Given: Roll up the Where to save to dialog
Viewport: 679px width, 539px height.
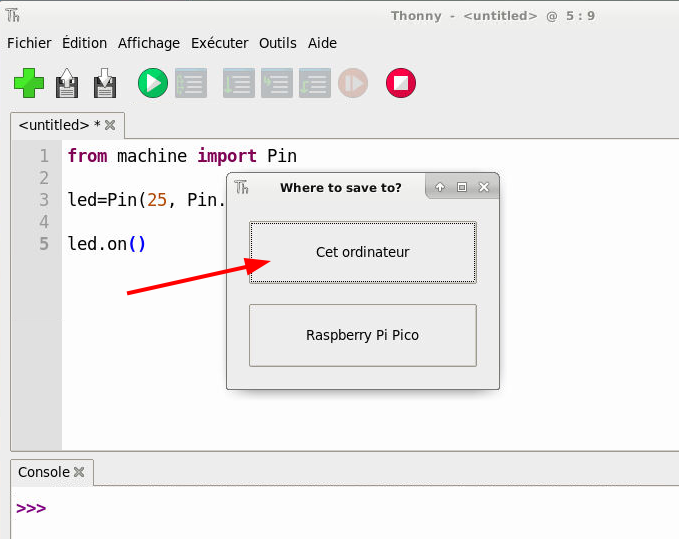Looking at the screenshot, I should [440, 187].
